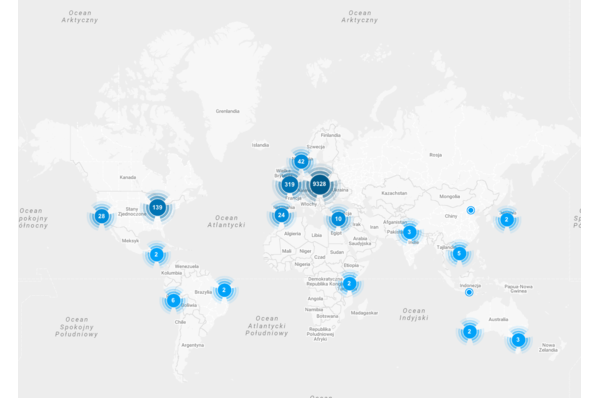Open the 2 cluster in Western Australia
Viewport: 600px width, 400px height.
(x=469, y=331)
